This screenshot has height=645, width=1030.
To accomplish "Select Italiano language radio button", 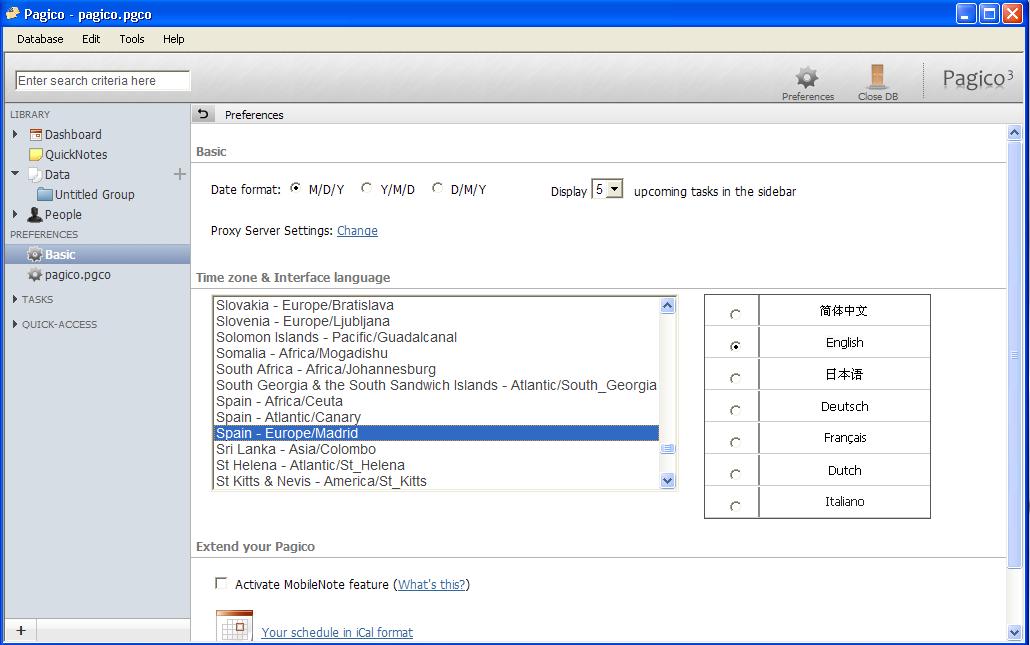I will [735, 506].
